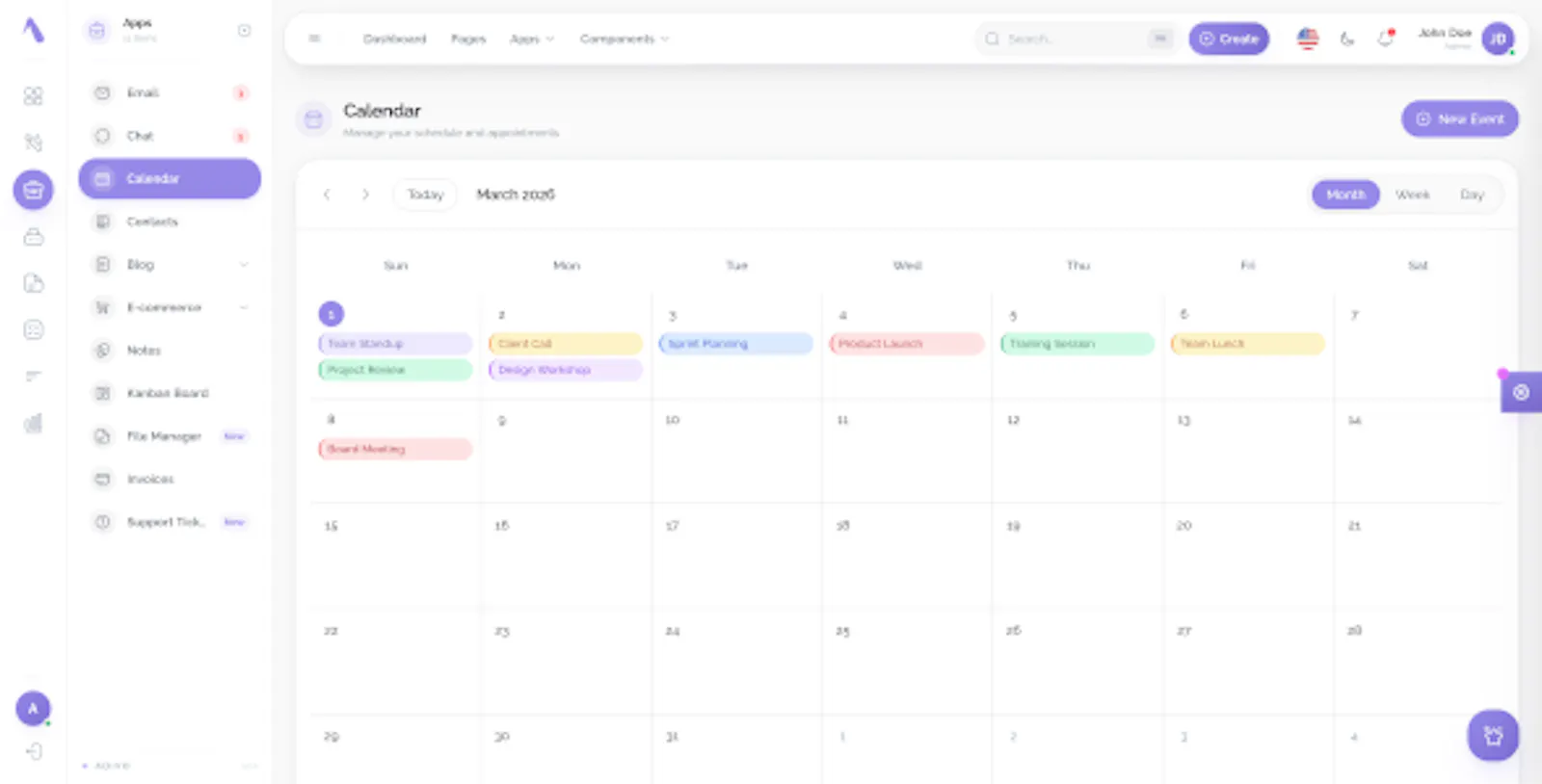Toggle dark mode moon icon
This screenshot has height=784, width=1542.
[x=1347, y=39]
